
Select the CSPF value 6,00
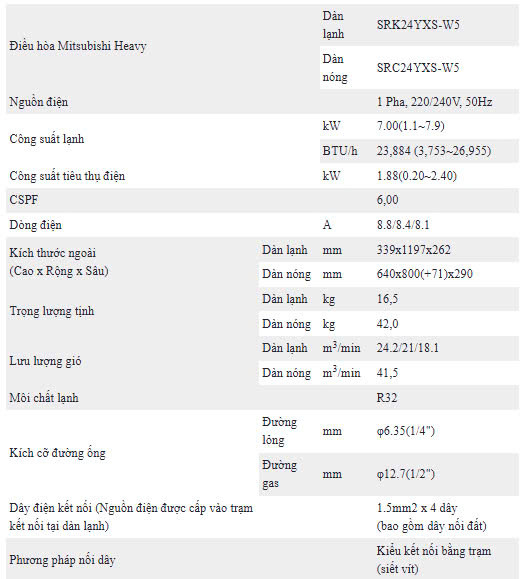[388, 200]
